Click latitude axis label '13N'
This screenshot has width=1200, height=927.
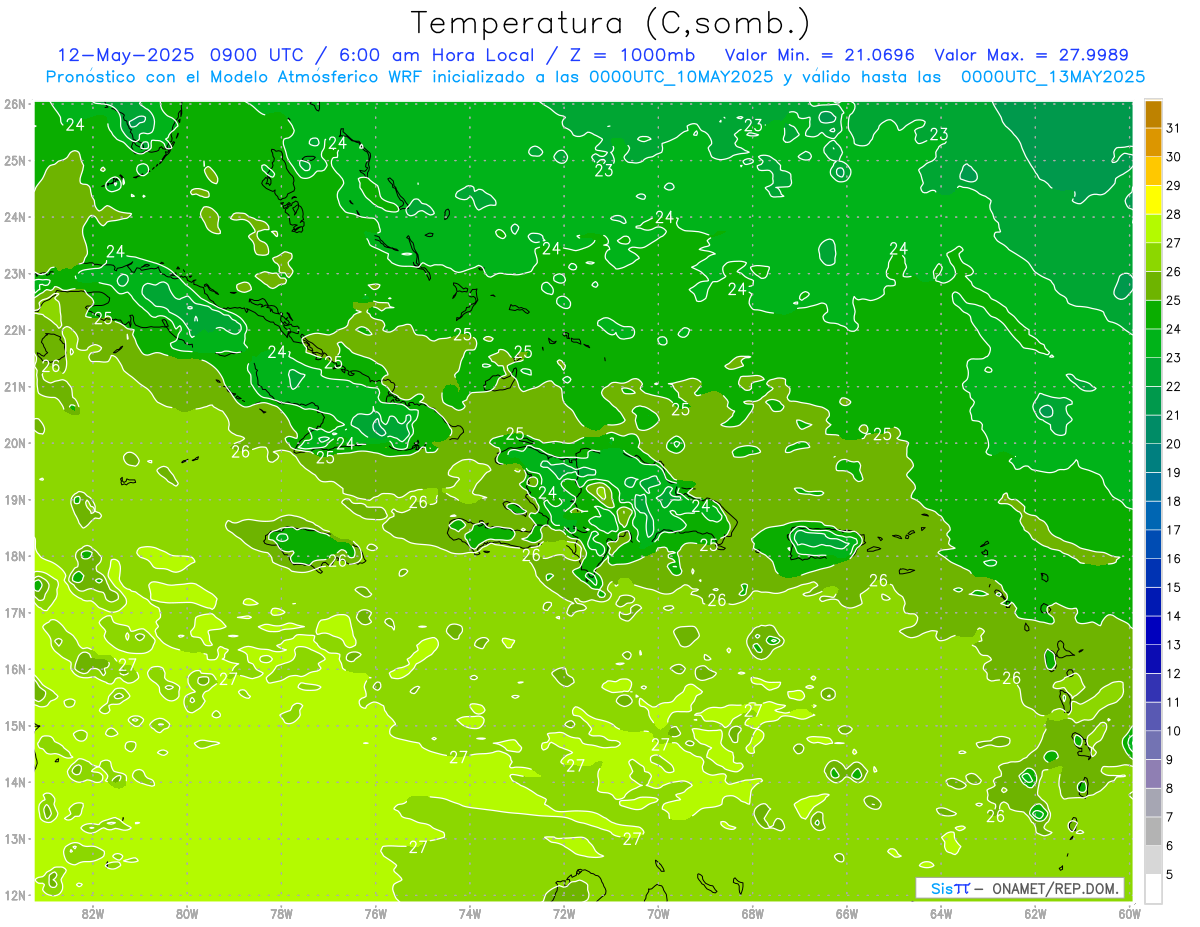pyautogui.click(x=15, y=839)
